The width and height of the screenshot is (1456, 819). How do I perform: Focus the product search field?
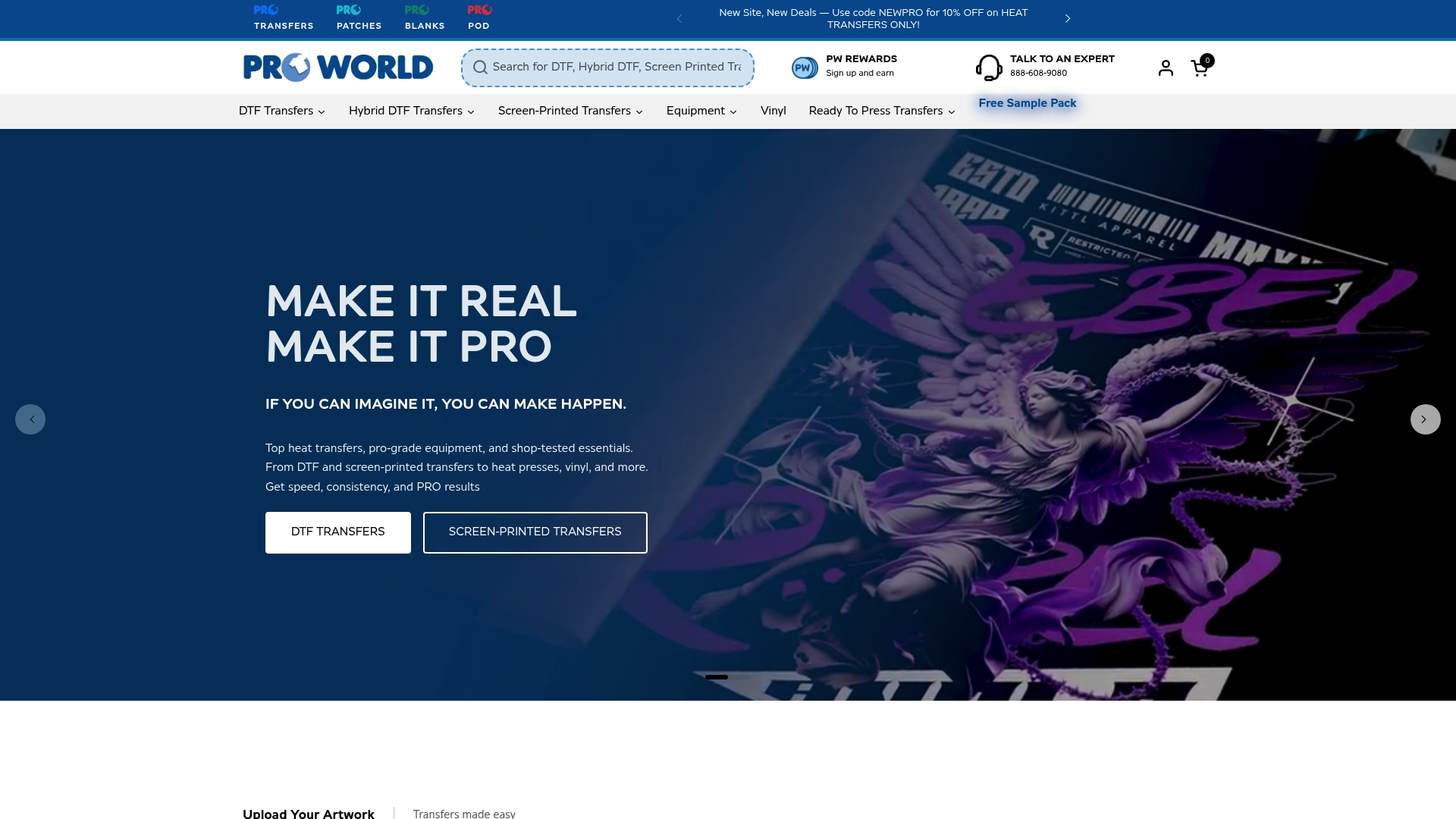[607, 67]
